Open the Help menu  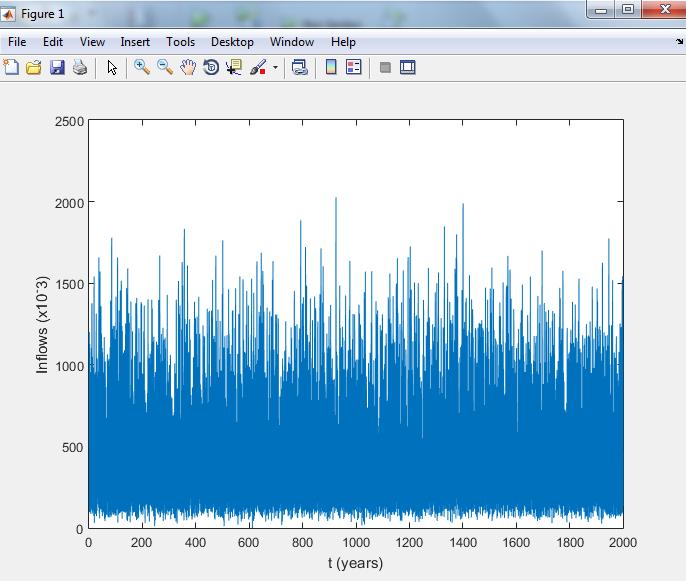[x=343, y=42]
